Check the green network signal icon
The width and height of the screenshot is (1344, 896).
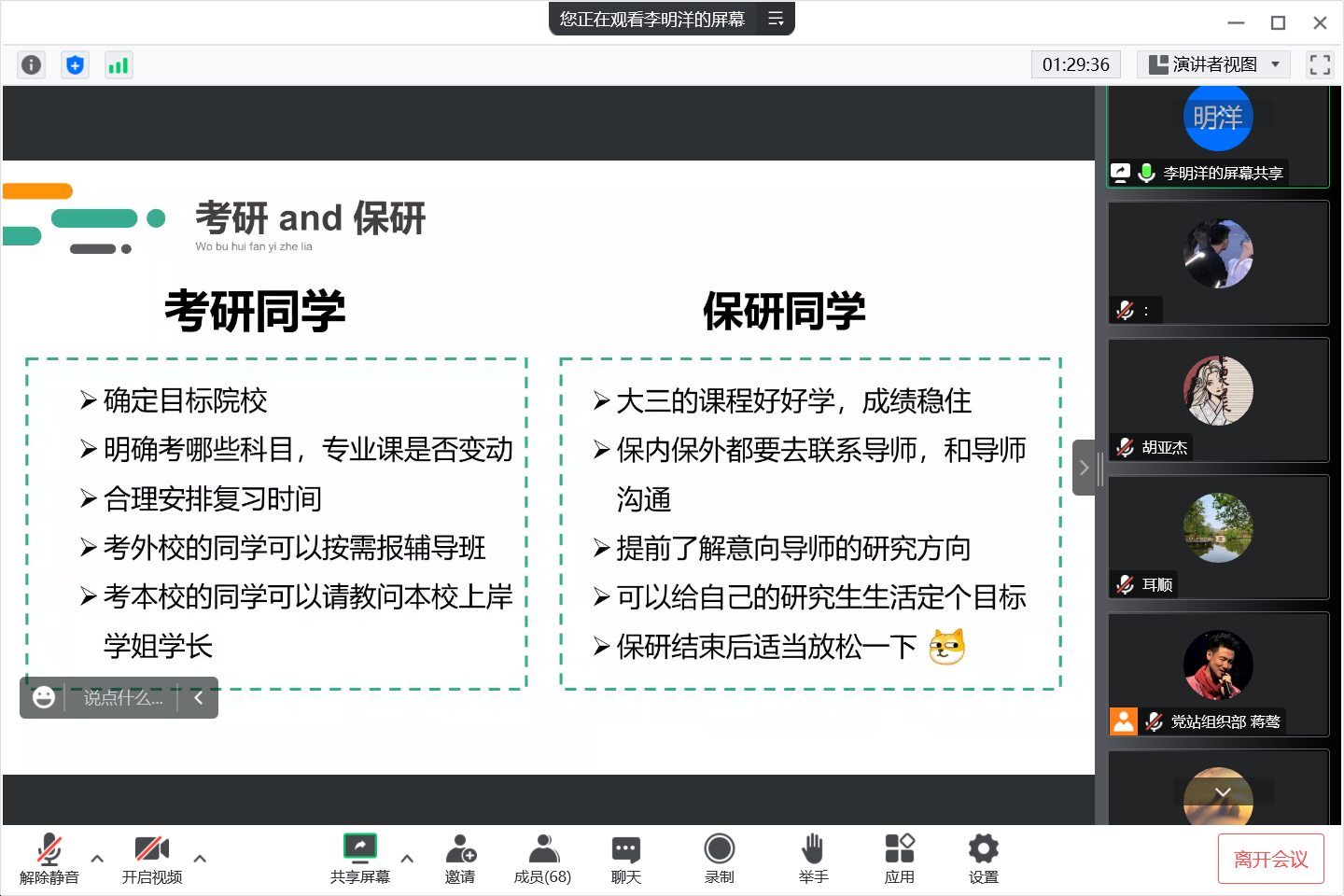click(119, 64)
